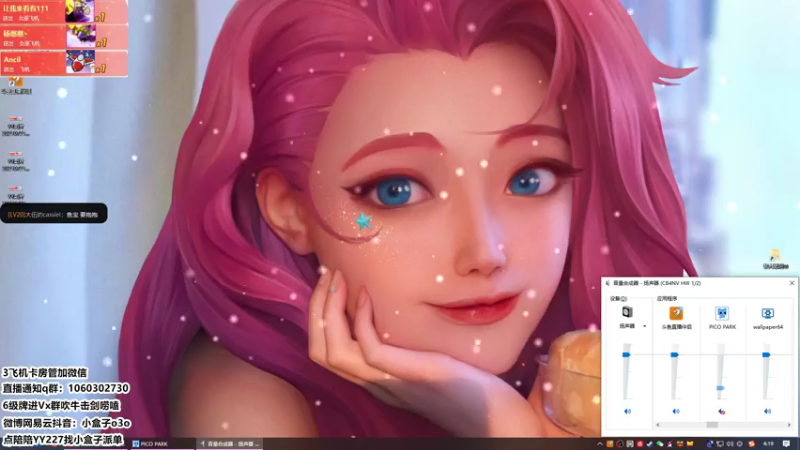
Task: Click the Ancil gift notification banner
Action: [x=64, y=63]
